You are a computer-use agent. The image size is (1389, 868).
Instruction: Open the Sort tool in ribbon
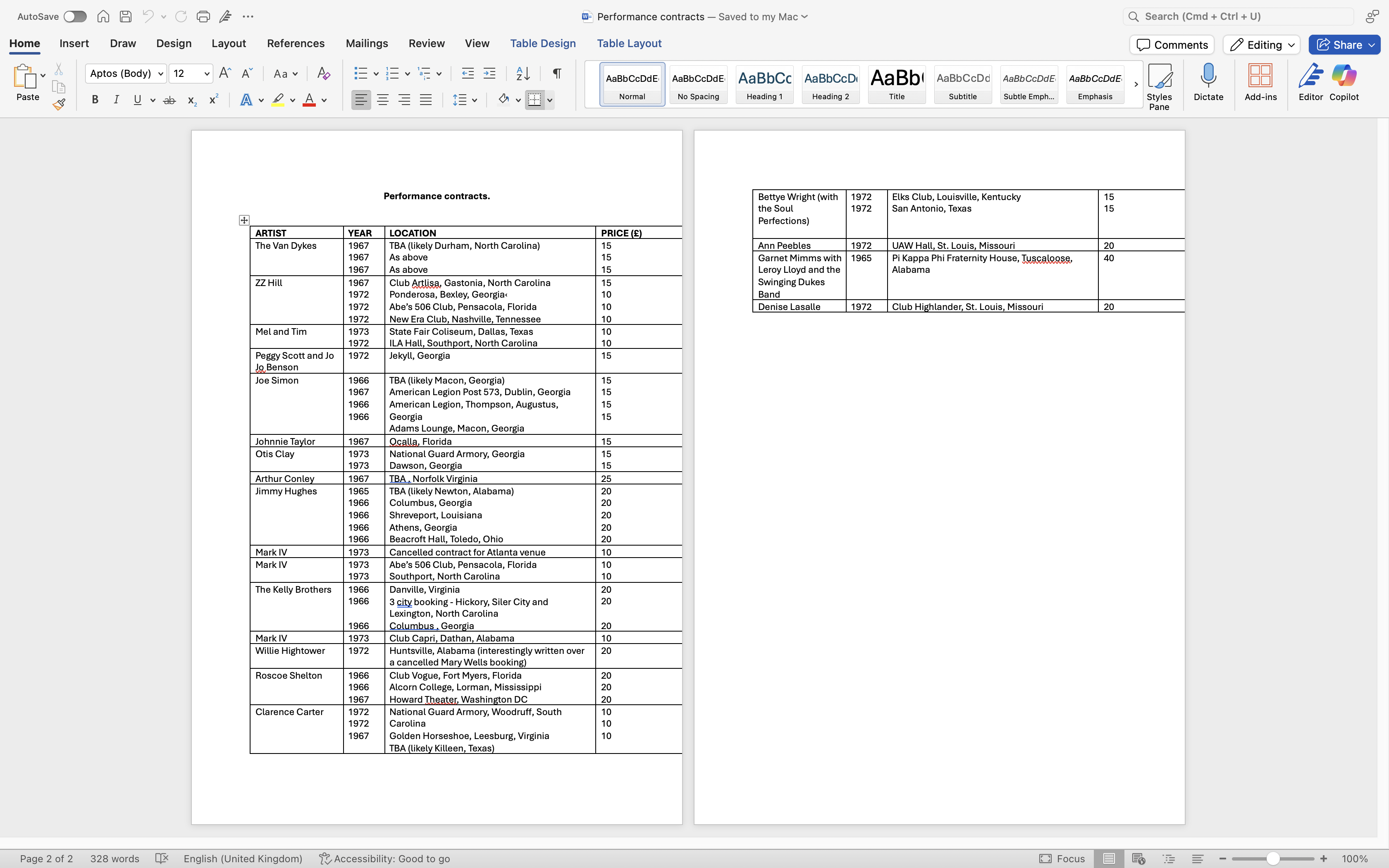tap(523, 74)
